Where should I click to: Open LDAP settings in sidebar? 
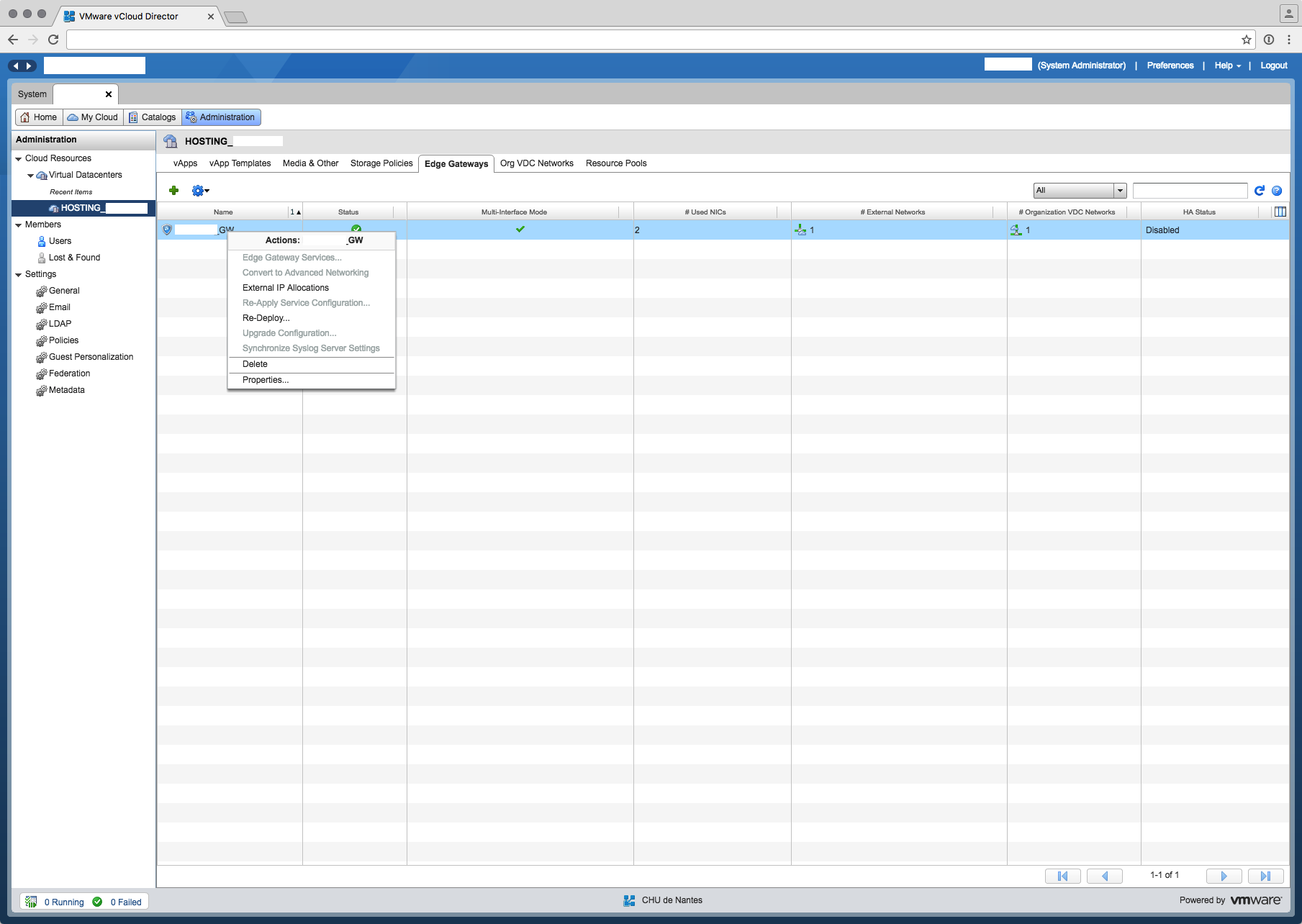click(60, 324)
